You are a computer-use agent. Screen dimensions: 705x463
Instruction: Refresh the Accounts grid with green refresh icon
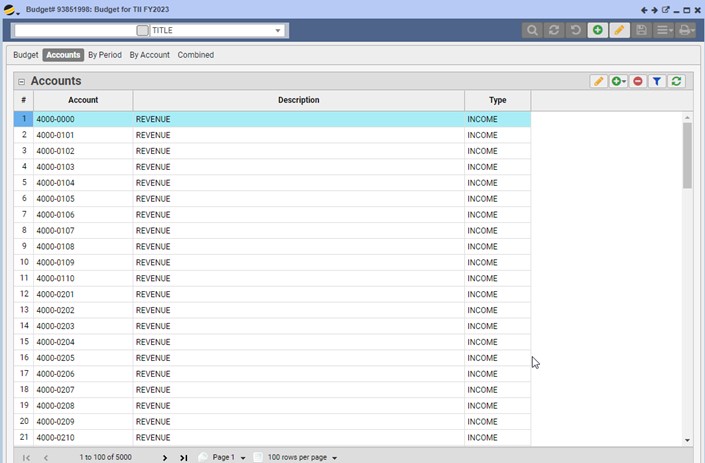677,82
